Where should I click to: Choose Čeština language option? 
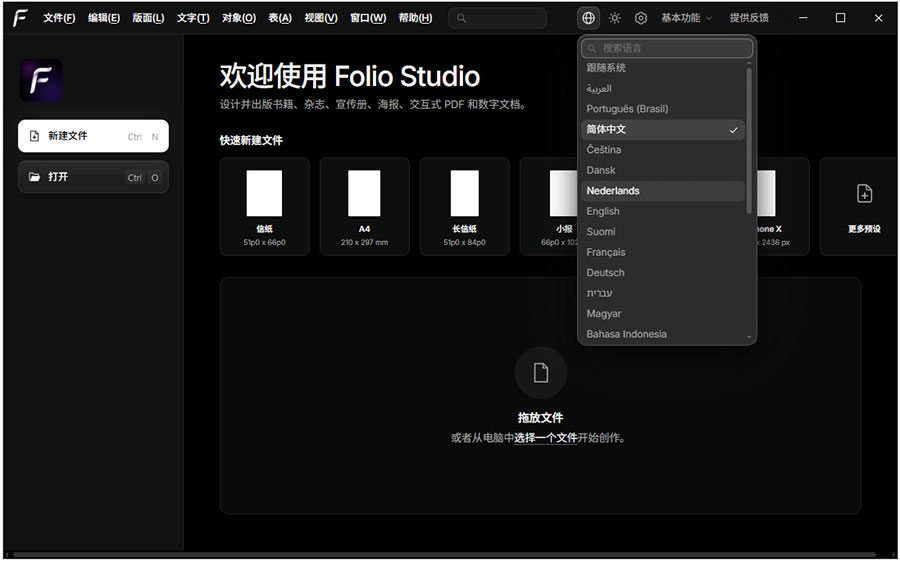[x=662, y=150]
